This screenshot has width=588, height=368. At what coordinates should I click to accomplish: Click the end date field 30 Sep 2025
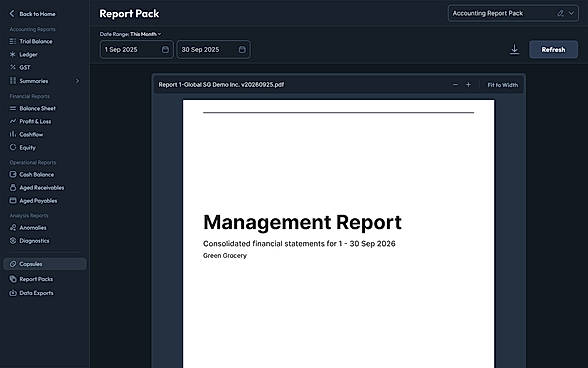pos(214,50)
